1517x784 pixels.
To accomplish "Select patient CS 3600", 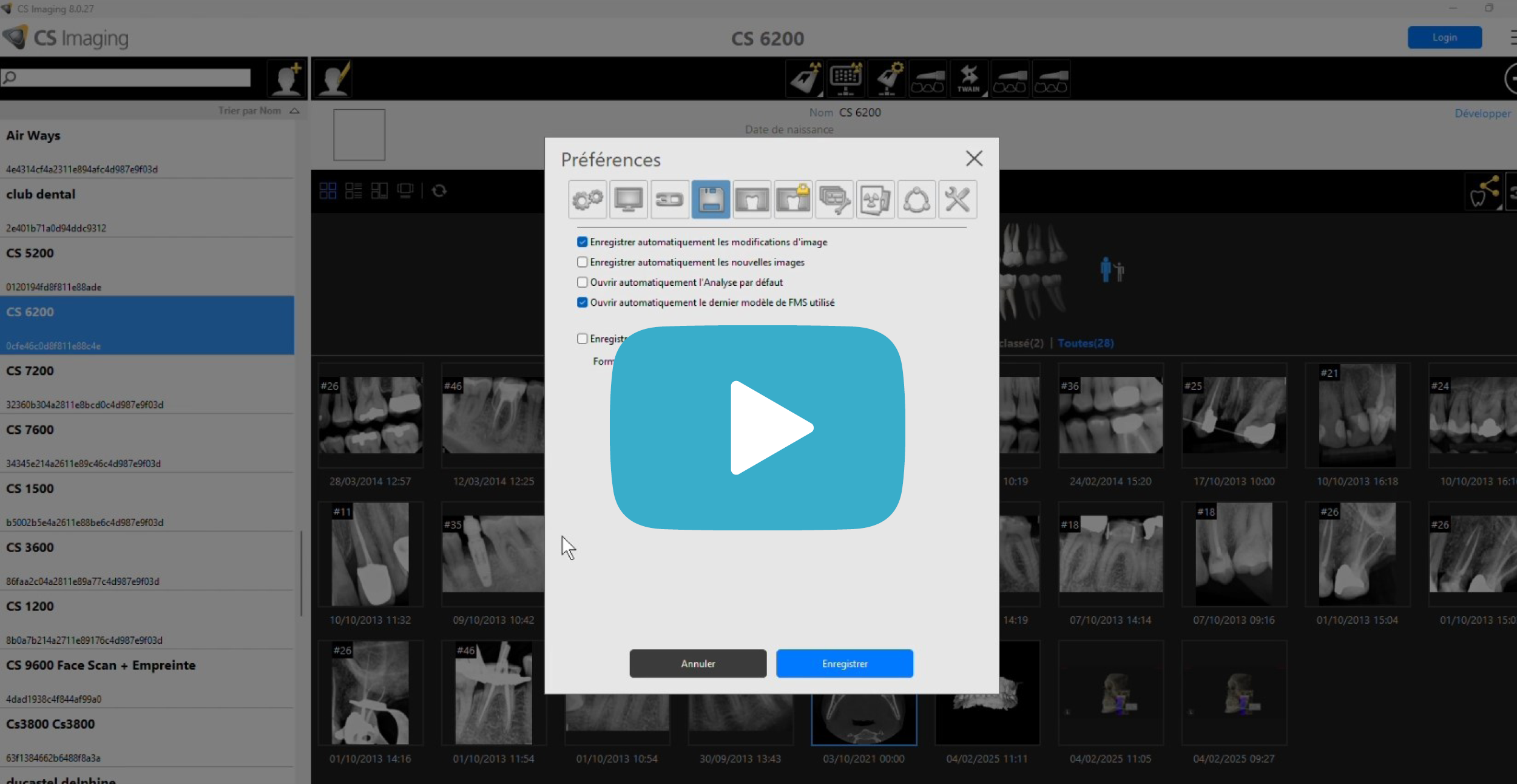I will 147,561.
